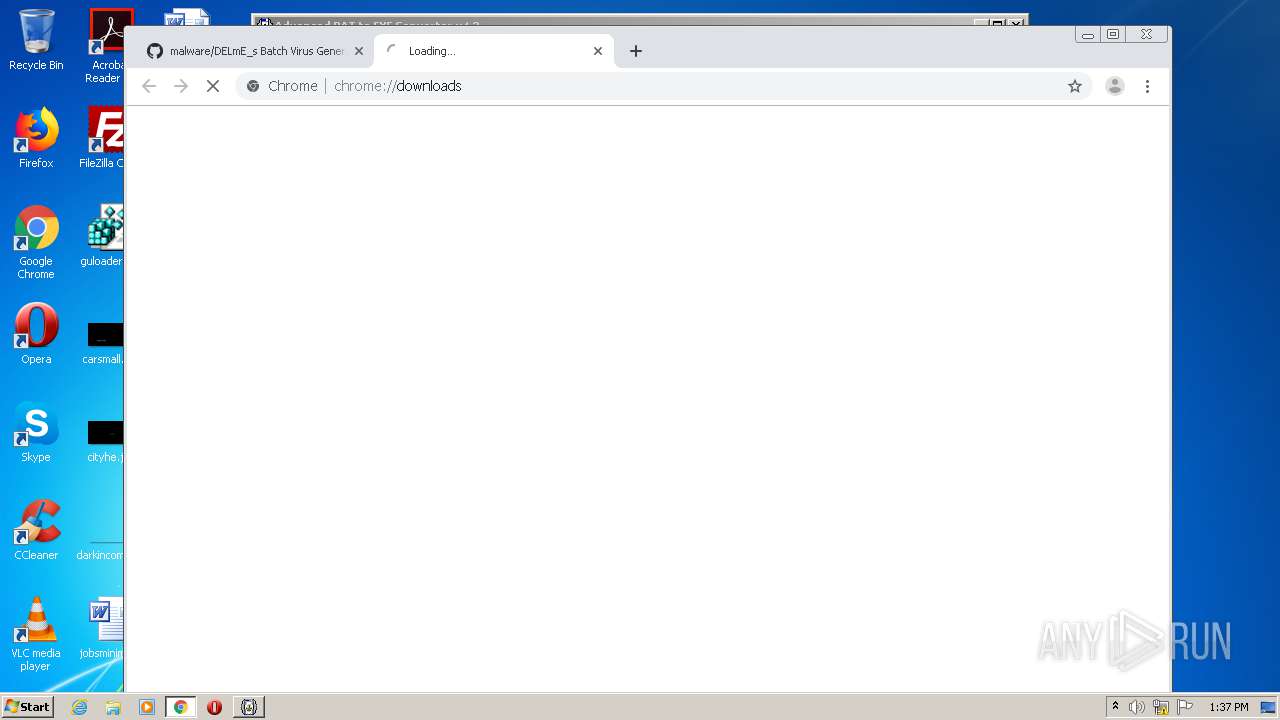Open the FileZilla Client desktop shortcut

[x=103, y=138]
